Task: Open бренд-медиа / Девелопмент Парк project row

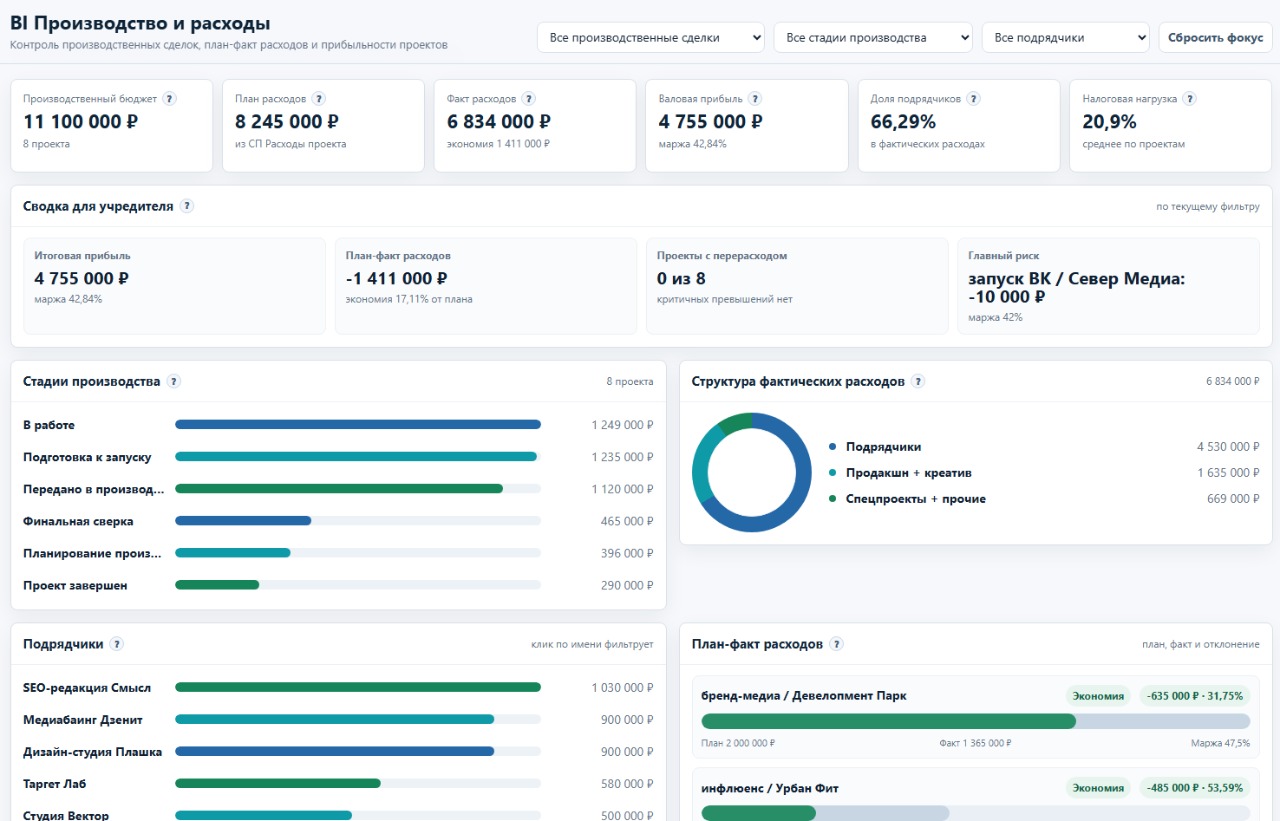Action: pyautogui.click(x=975, y=717)
